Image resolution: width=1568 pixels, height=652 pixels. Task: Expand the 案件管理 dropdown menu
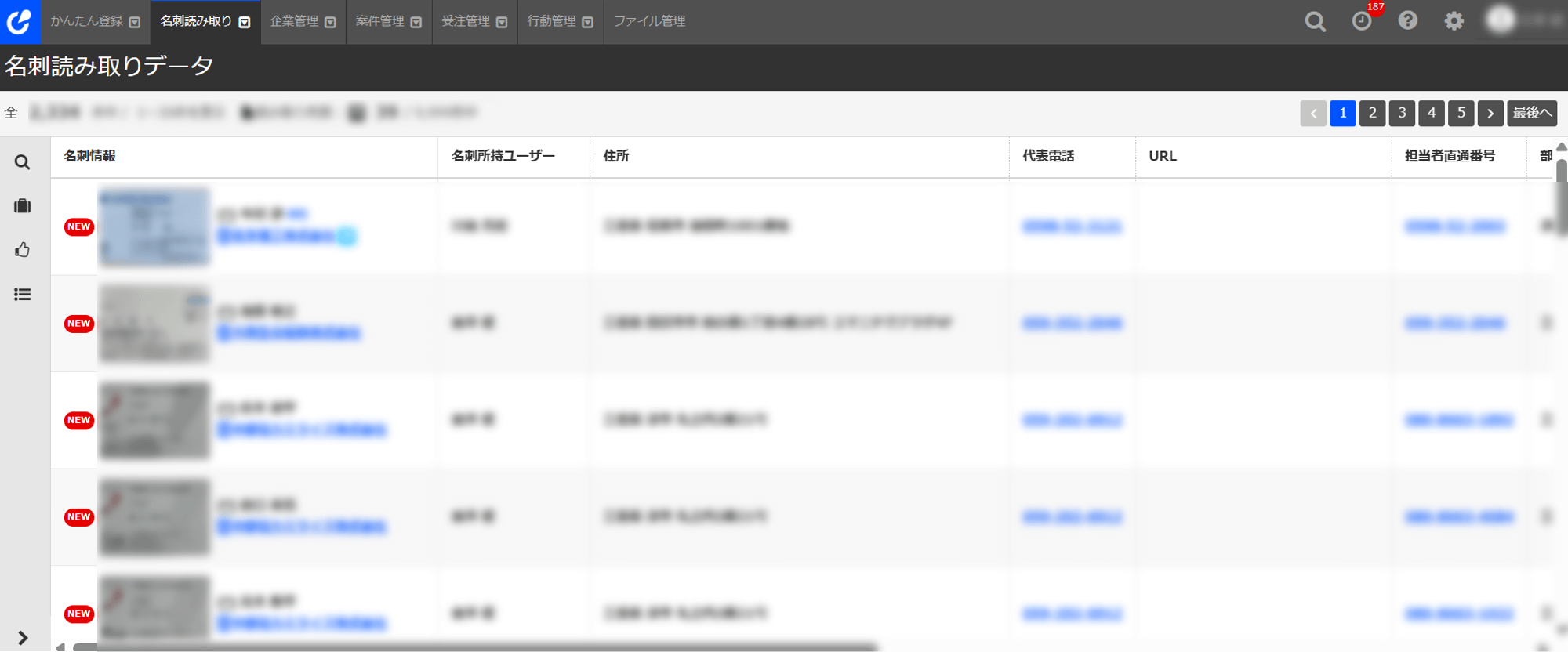tap(388, 21)
